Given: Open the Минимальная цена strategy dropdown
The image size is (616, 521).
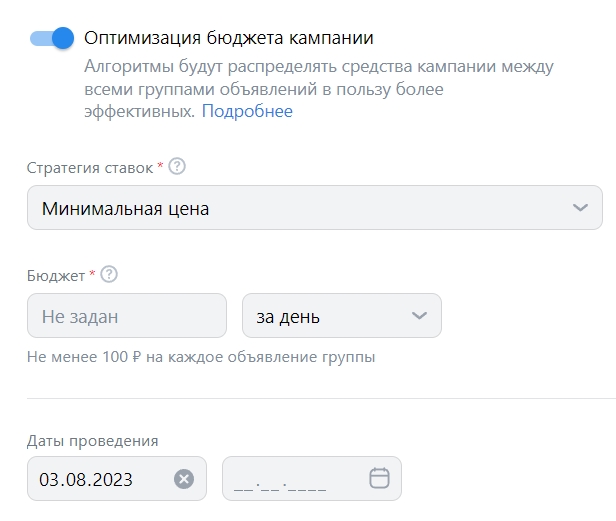Looking at the screenshot, I should point(315,207).
